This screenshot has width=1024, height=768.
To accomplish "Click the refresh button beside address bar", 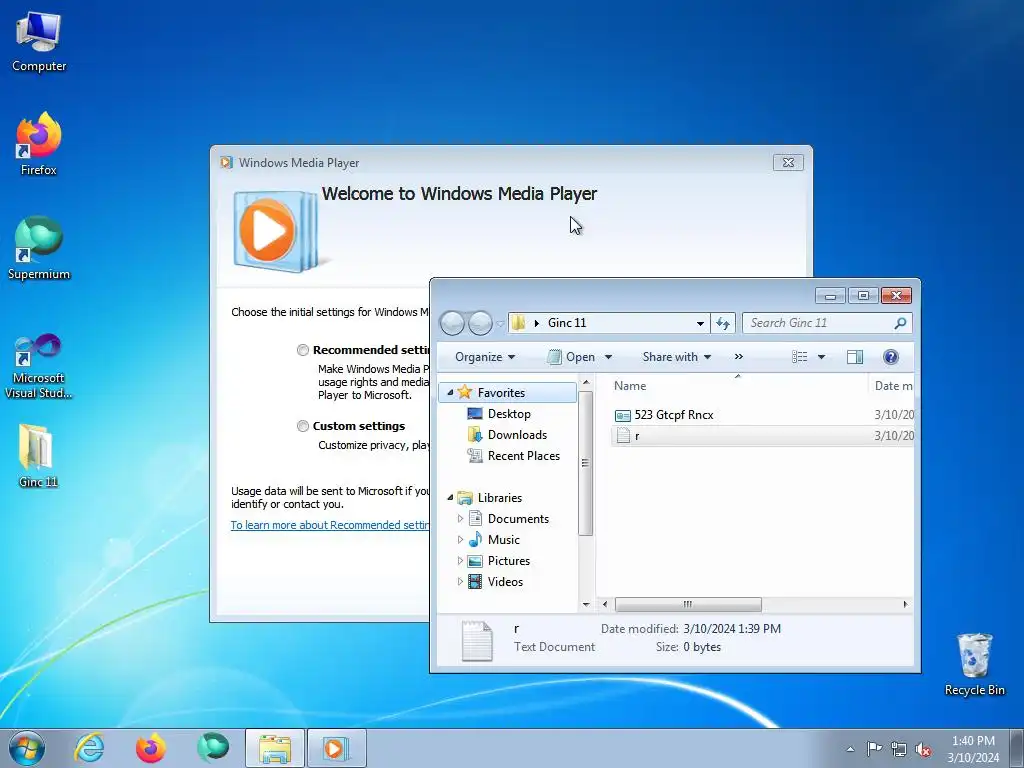I will pyautogui.click(x=723, y=323).
